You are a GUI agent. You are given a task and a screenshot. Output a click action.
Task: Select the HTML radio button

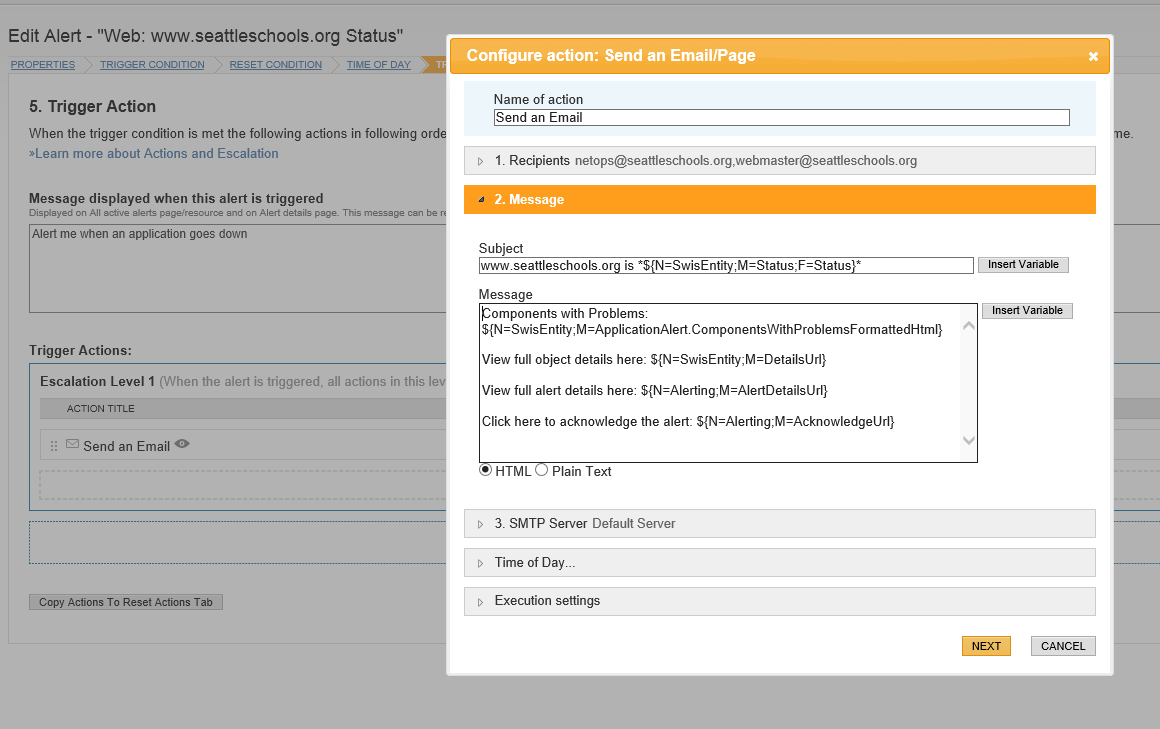pyautogui.click(x=486, y=470)
